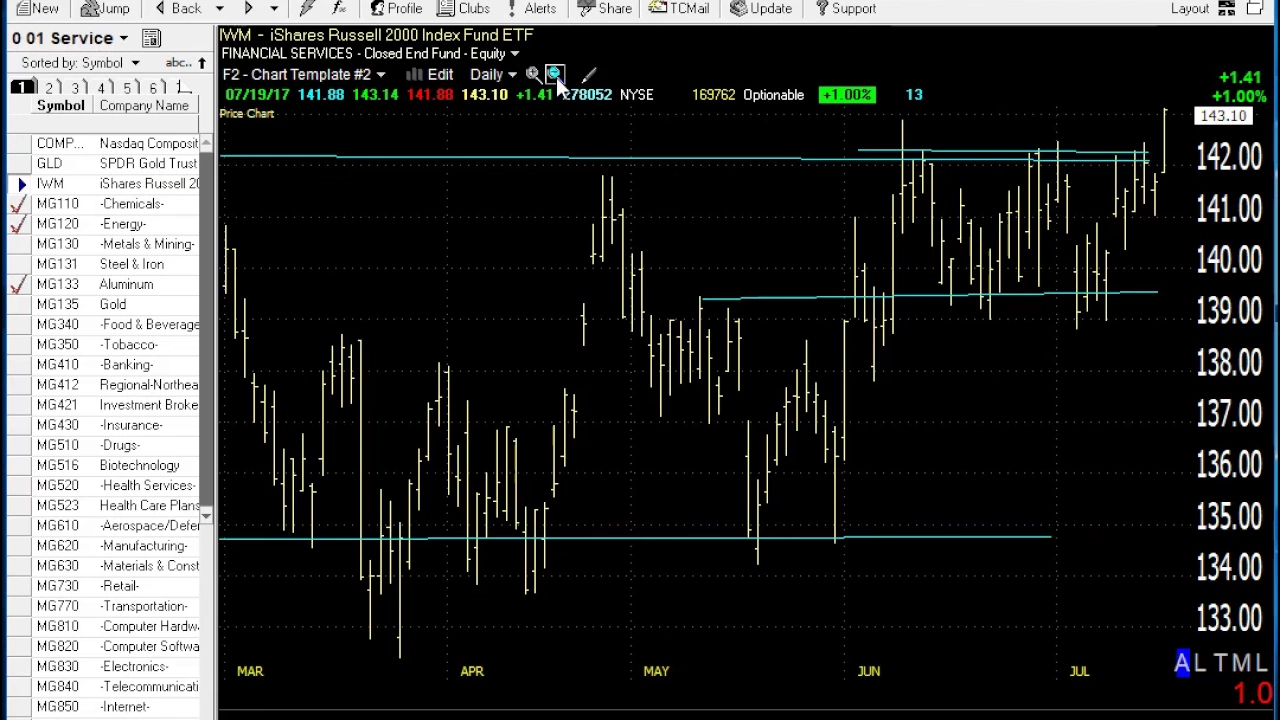
Task: Select GLD SPDR Gold Trust row
Action: (x=104, y=164)
